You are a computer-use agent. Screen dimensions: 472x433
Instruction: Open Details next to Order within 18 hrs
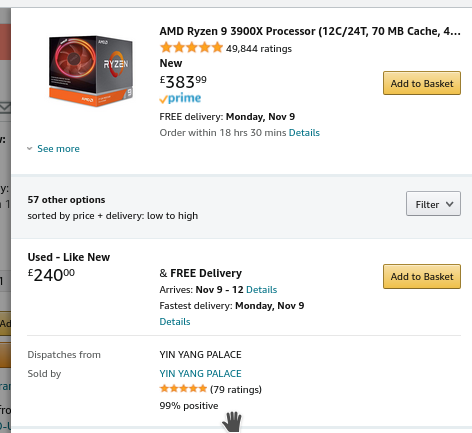coord(304,133)
